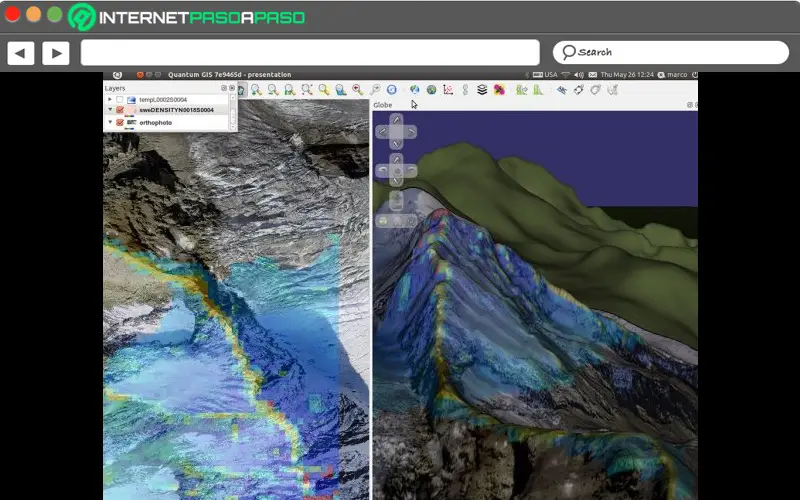The height and width of the screenshot is (500, 800).
Task: Collapse the sweDENSITYN0018S0004 layer tree
Action: 110,110
